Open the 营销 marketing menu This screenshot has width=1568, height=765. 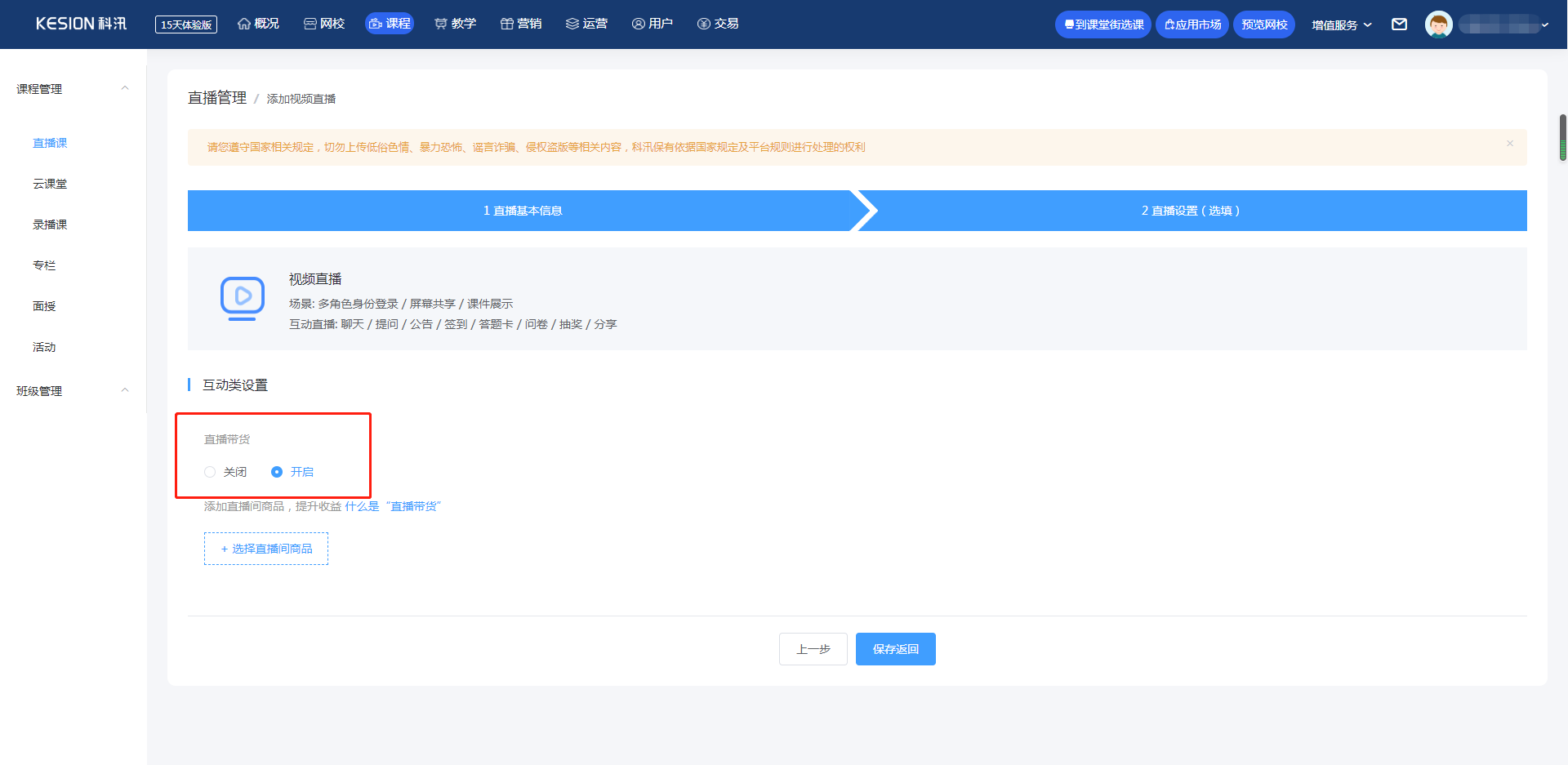(x=521, y=24)
